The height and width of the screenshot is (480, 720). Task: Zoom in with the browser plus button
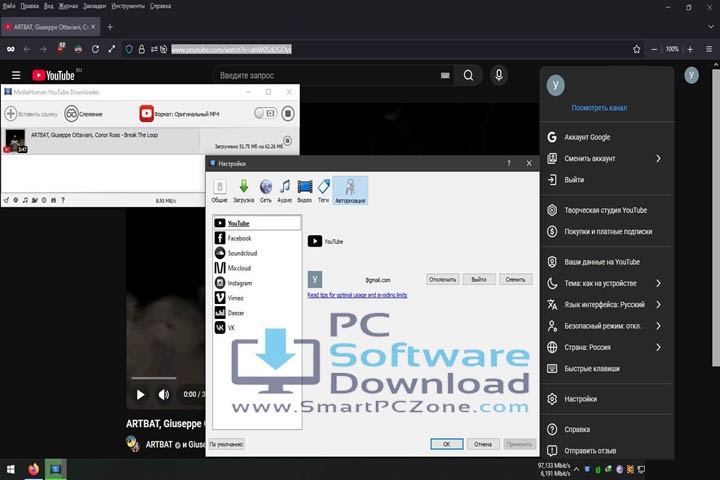[690, 49]
